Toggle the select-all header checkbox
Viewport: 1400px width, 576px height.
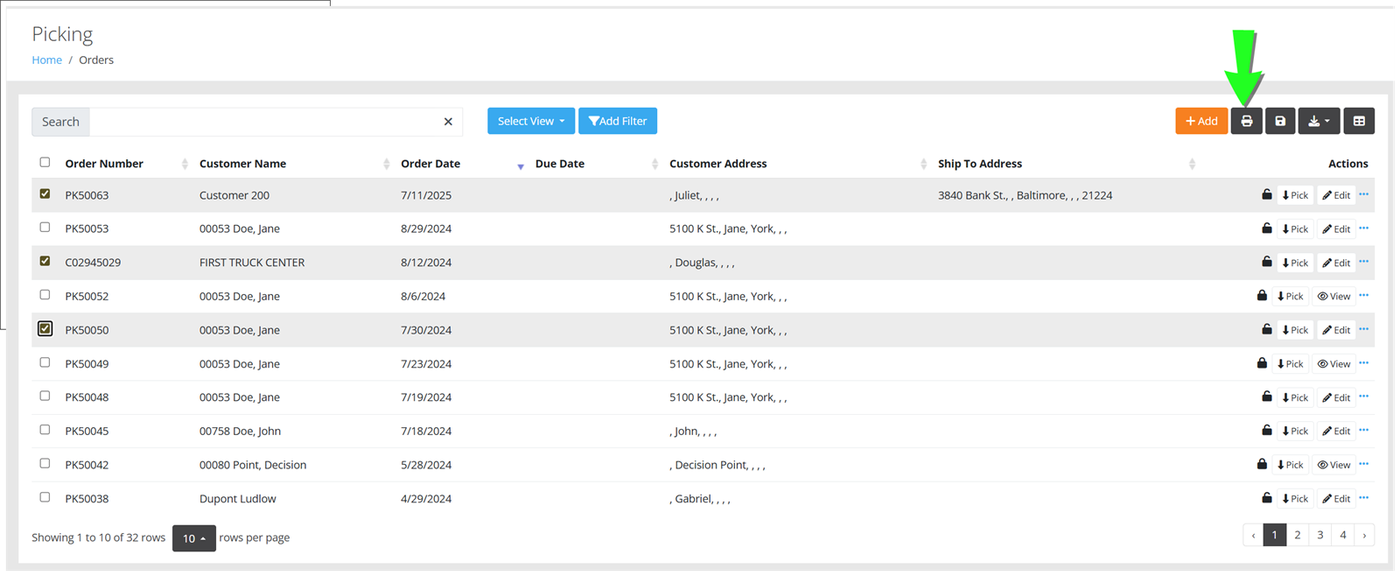pos(44,162)
